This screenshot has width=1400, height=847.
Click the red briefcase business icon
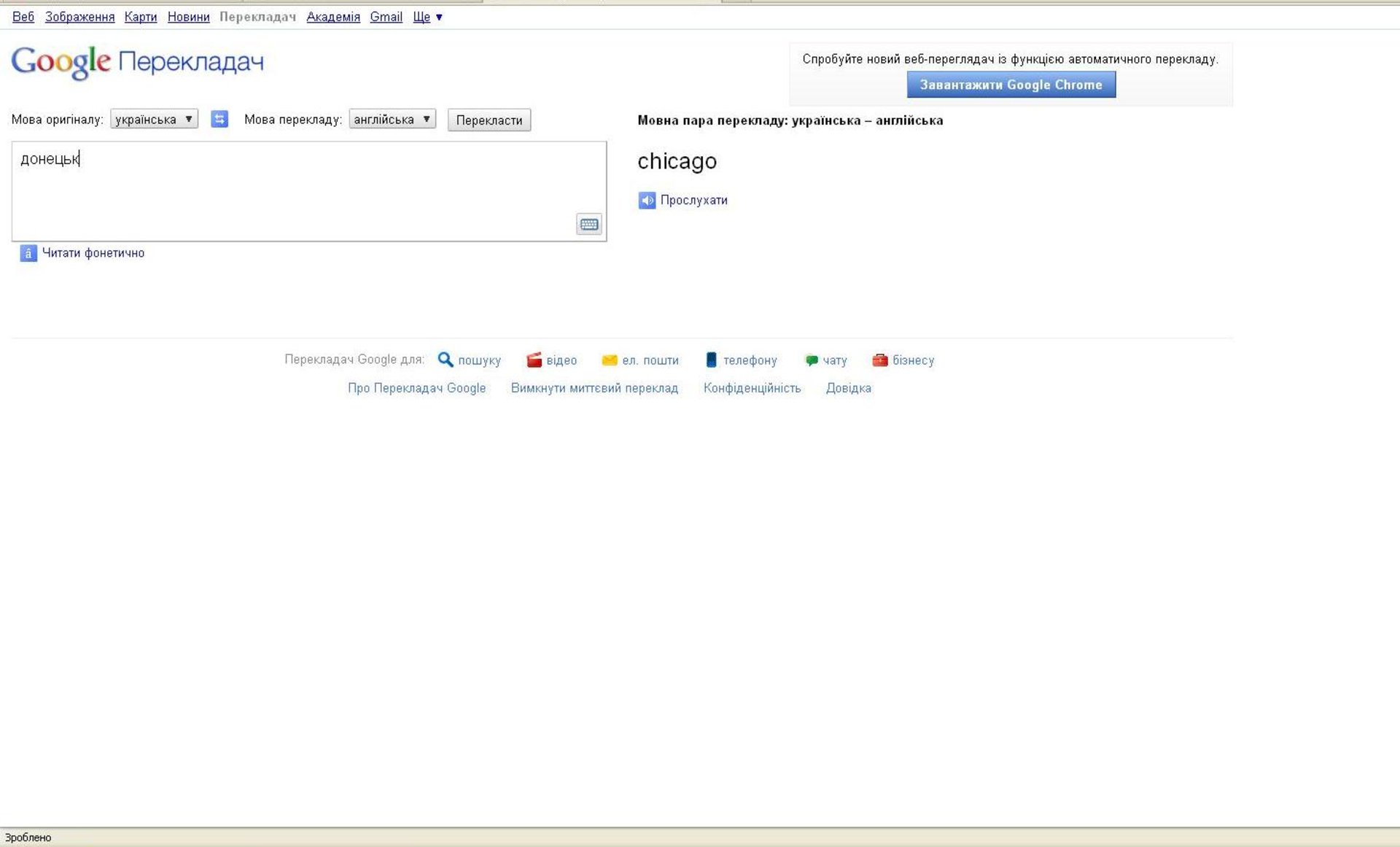pyautogui.click(x=880, y=360)
